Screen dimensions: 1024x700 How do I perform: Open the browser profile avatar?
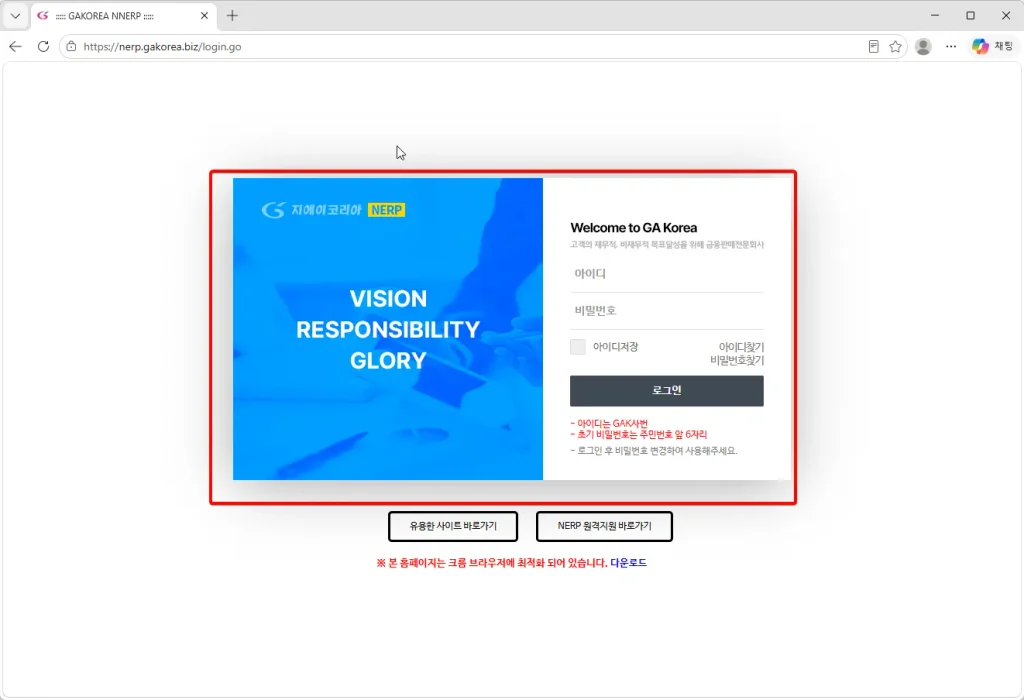pyautogui.click(x=923, y=46)
